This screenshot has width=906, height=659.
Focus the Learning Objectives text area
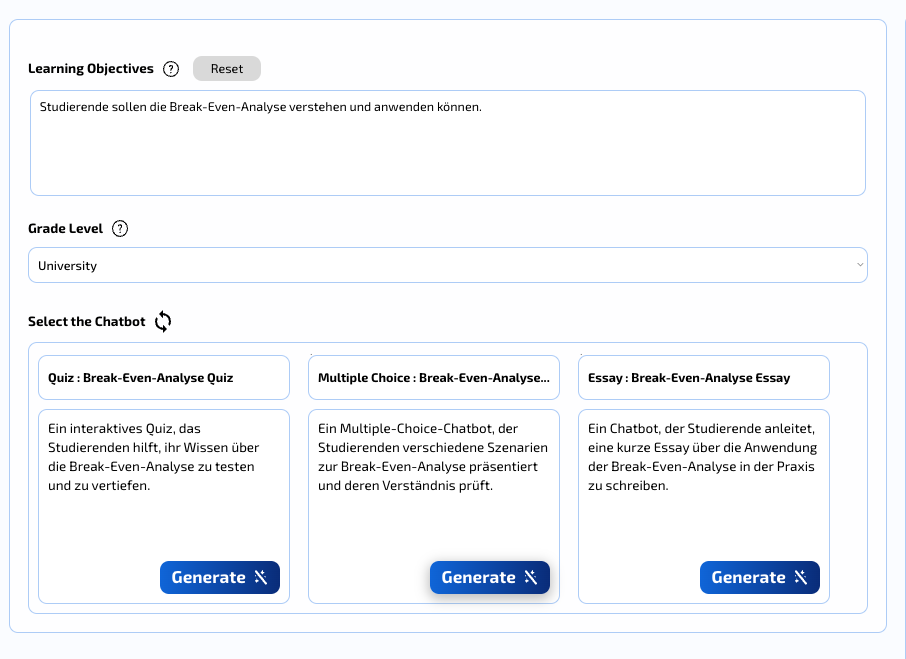tap(447, 143)
